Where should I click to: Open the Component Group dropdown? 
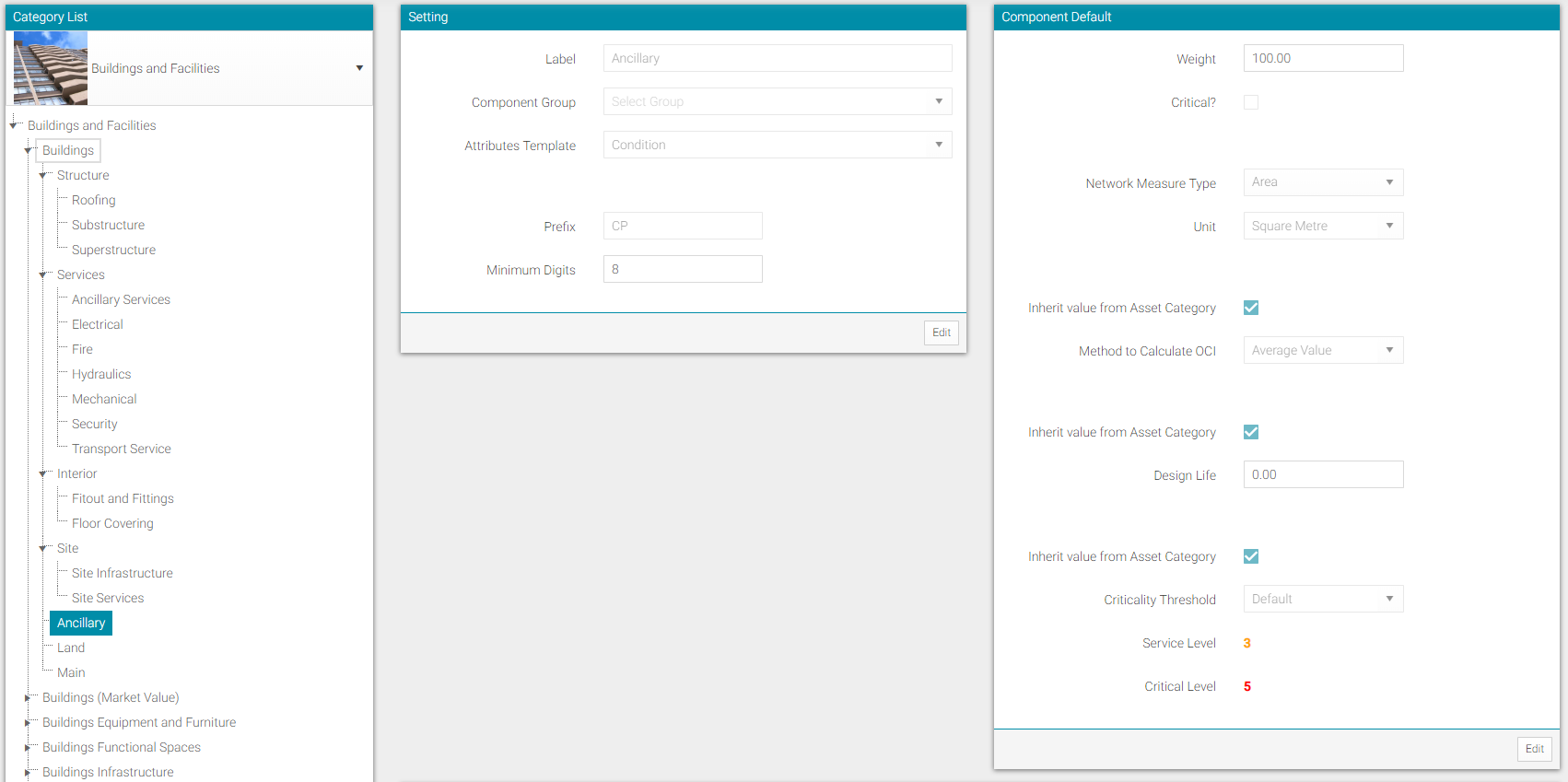click(778, 101)
